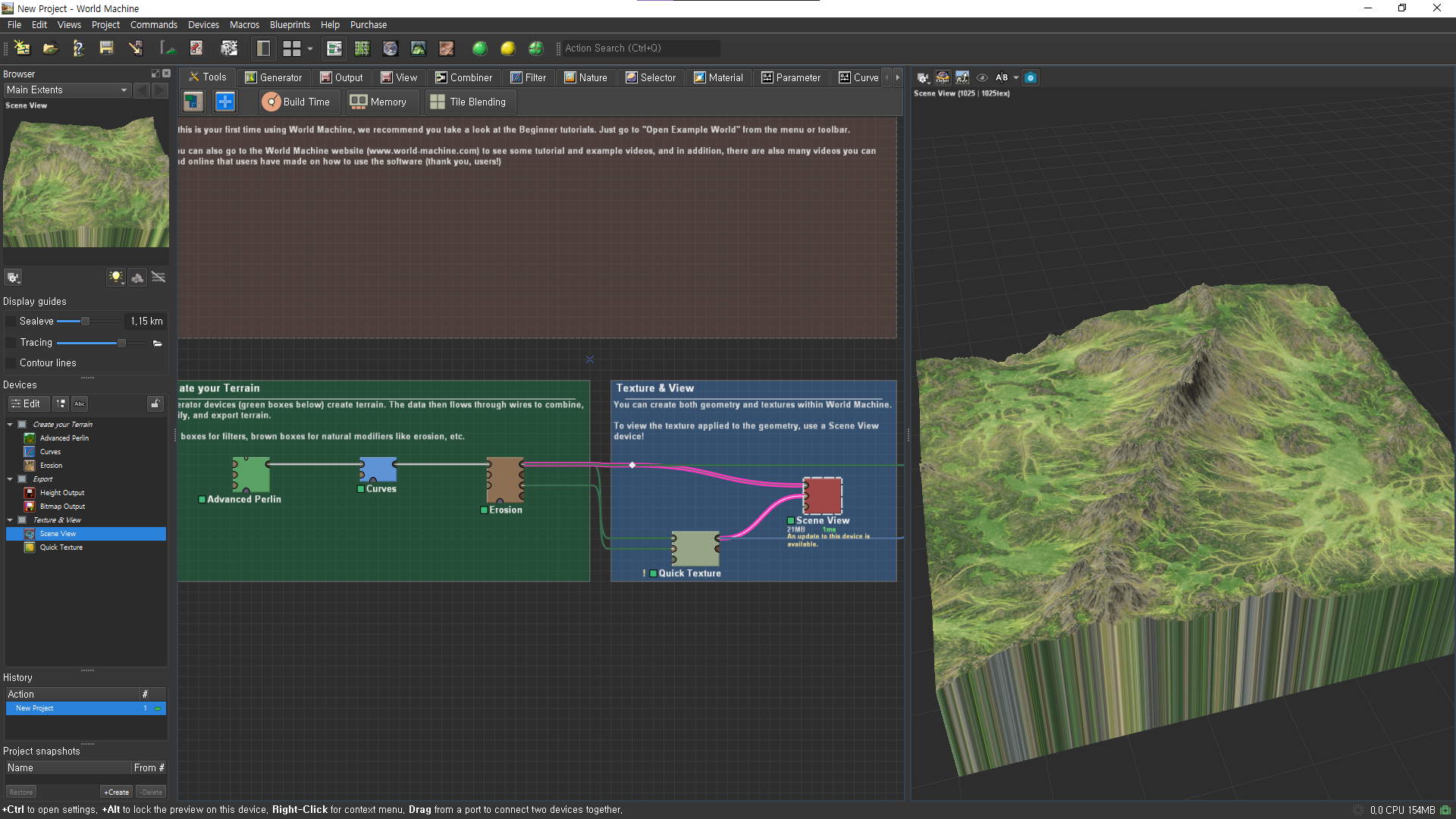Viewport: 1456px width, 819px height.
Task: Open tracing image folder icon
Action: pos(158,343)
